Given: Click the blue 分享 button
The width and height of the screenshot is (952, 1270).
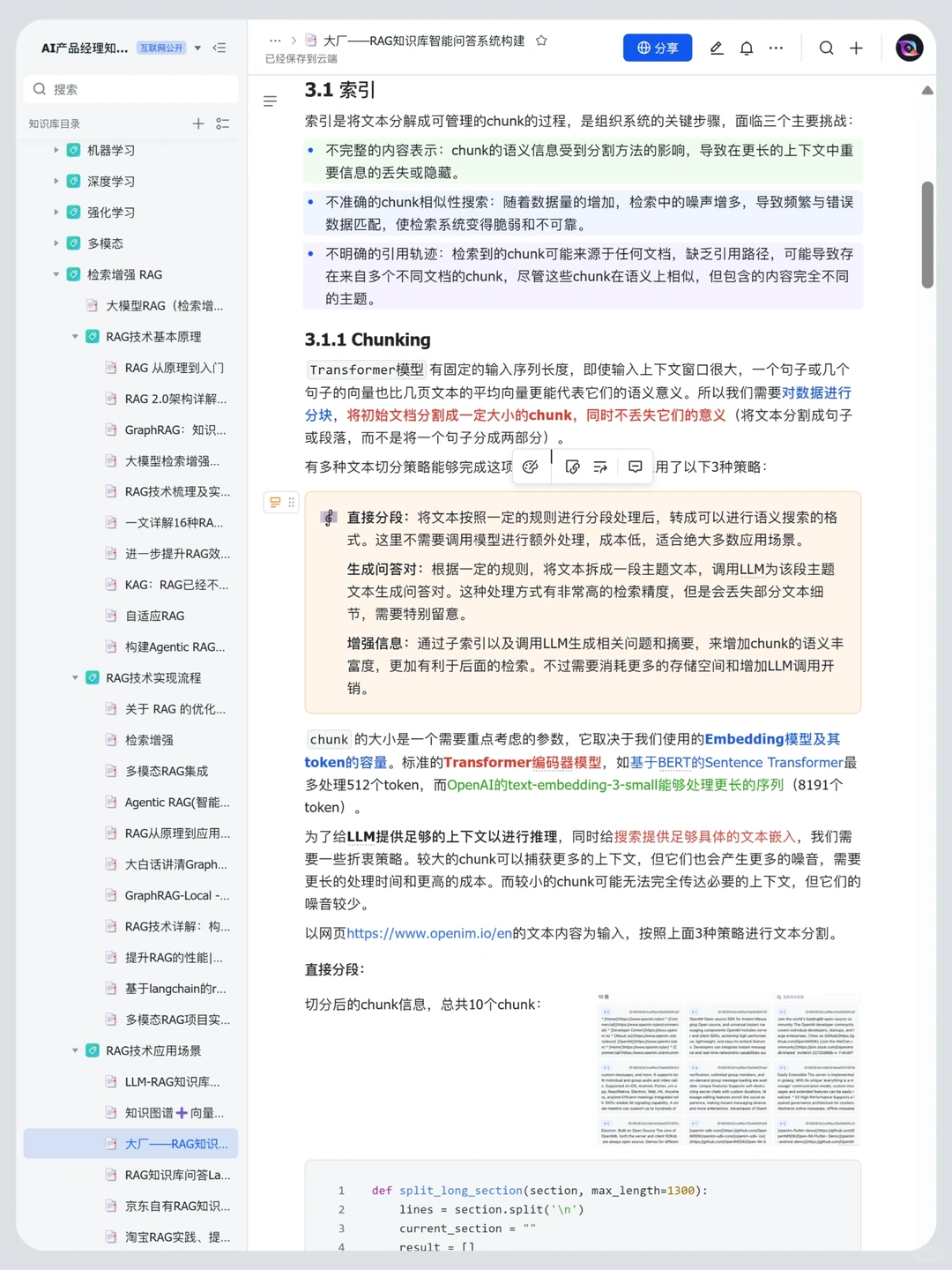Looking at the screenshot, I should (658, 48).
